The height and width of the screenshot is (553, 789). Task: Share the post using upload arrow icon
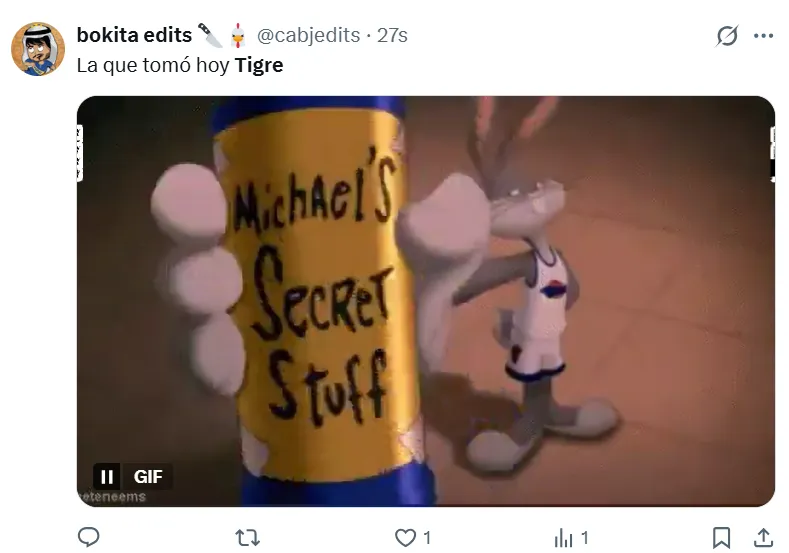click(x=763, y=537)
